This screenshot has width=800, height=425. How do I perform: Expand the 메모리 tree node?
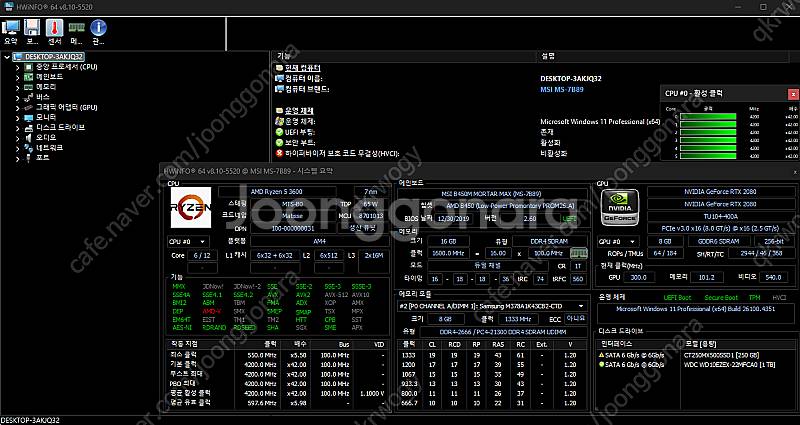(x=17, y=88)
